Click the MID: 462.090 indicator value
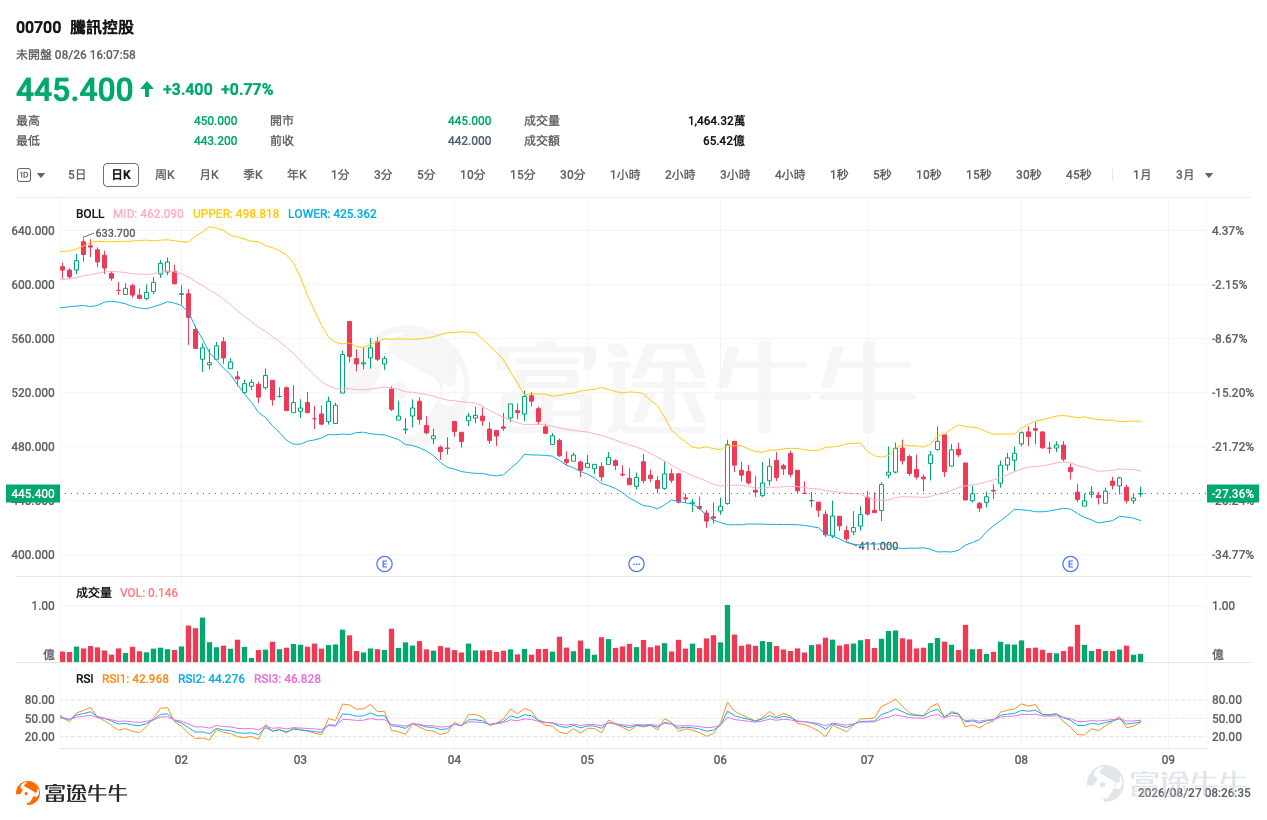 tap(148, 214)
